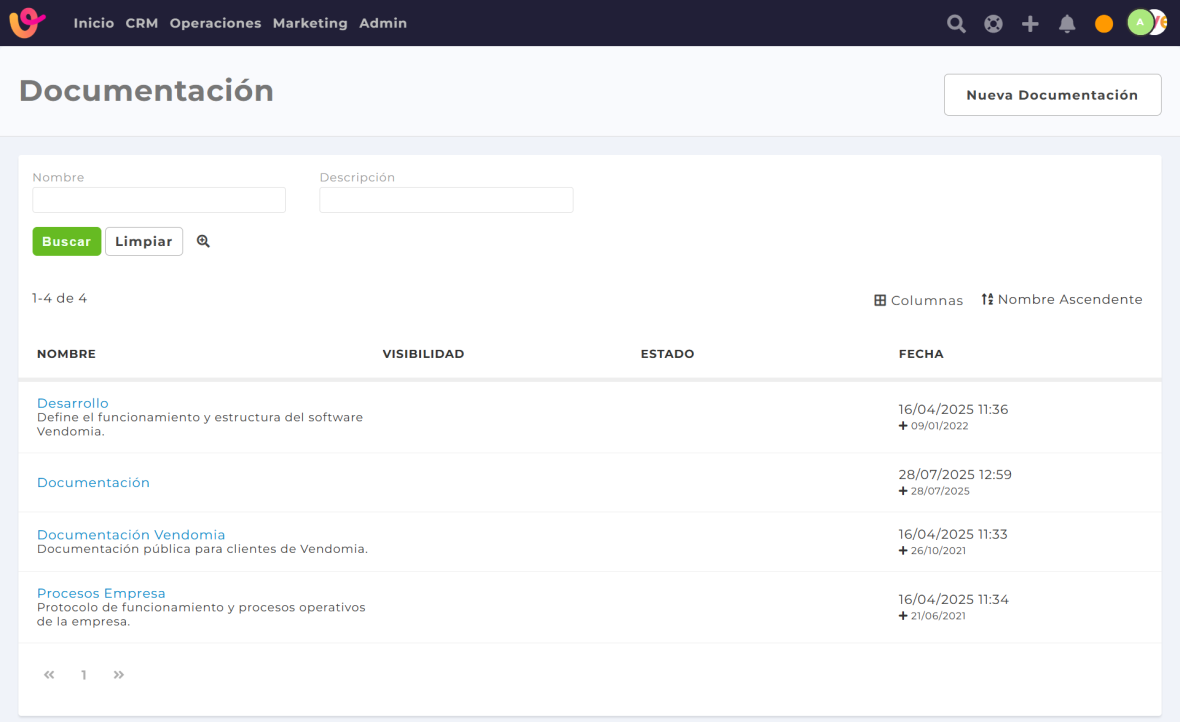The height and width of the screenshot is (722, 1180).
Task: Open the notifications bell
Action: click(x=1067, y=24)
